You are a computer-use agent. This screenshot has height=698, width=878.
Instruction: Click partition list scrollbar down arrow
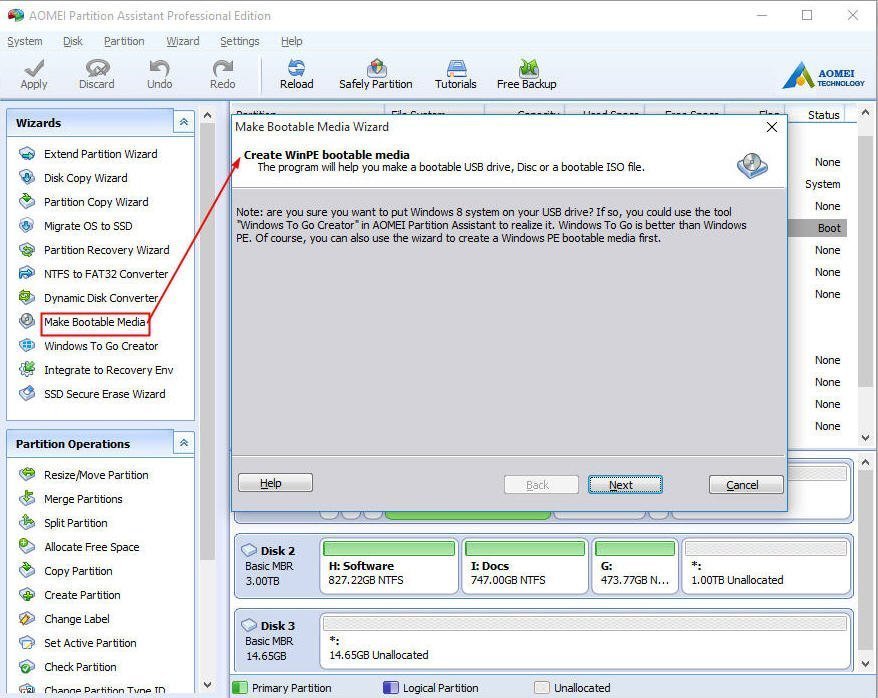click(x=866, y=438)
